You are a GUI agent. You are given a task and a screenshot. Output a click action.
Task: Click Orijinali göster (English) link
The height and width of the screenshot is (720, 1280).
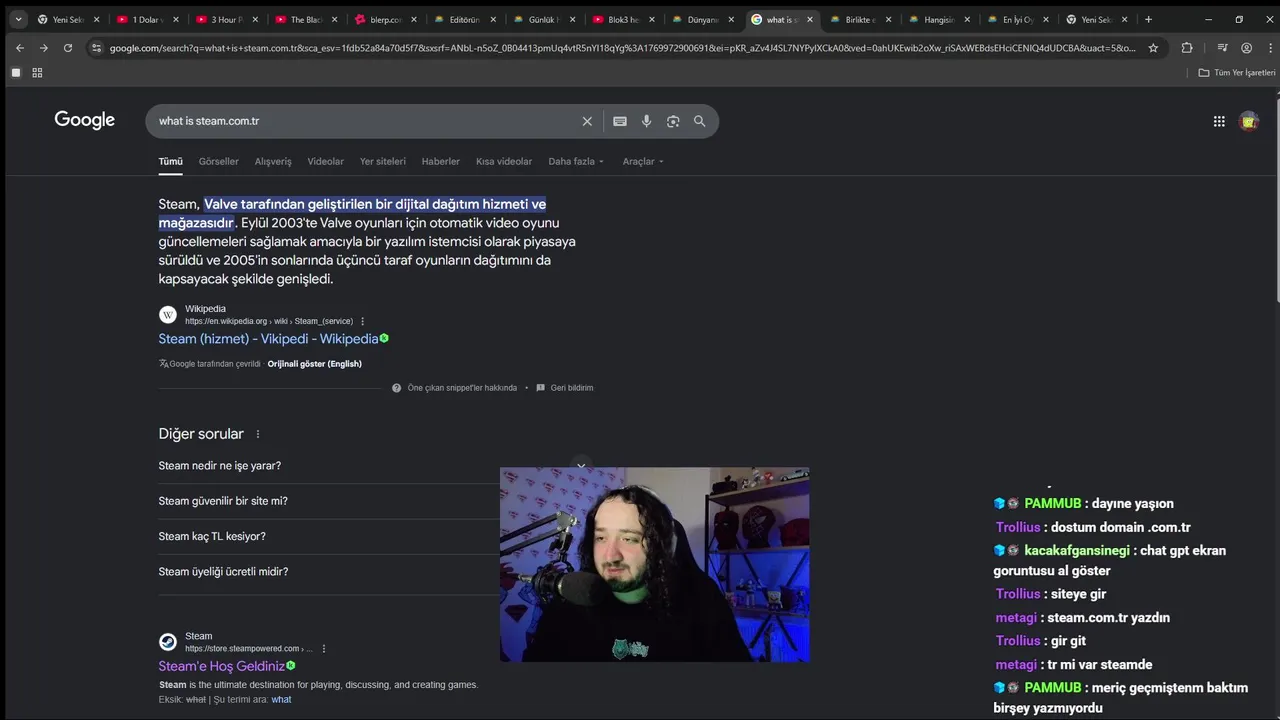314,363
